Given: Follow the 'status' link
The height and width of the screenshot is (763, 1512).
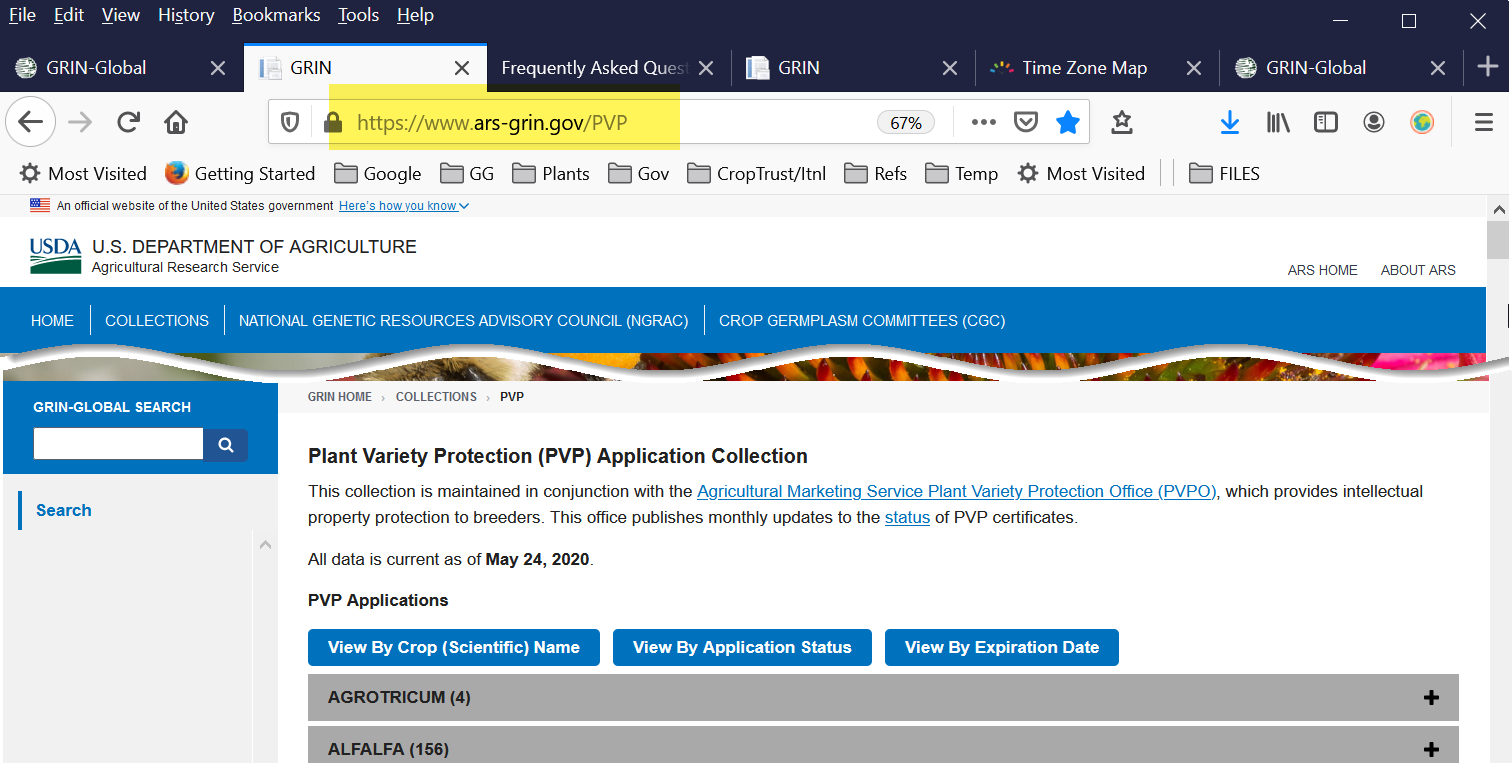Looking at the screenshot, I should 907,517.
